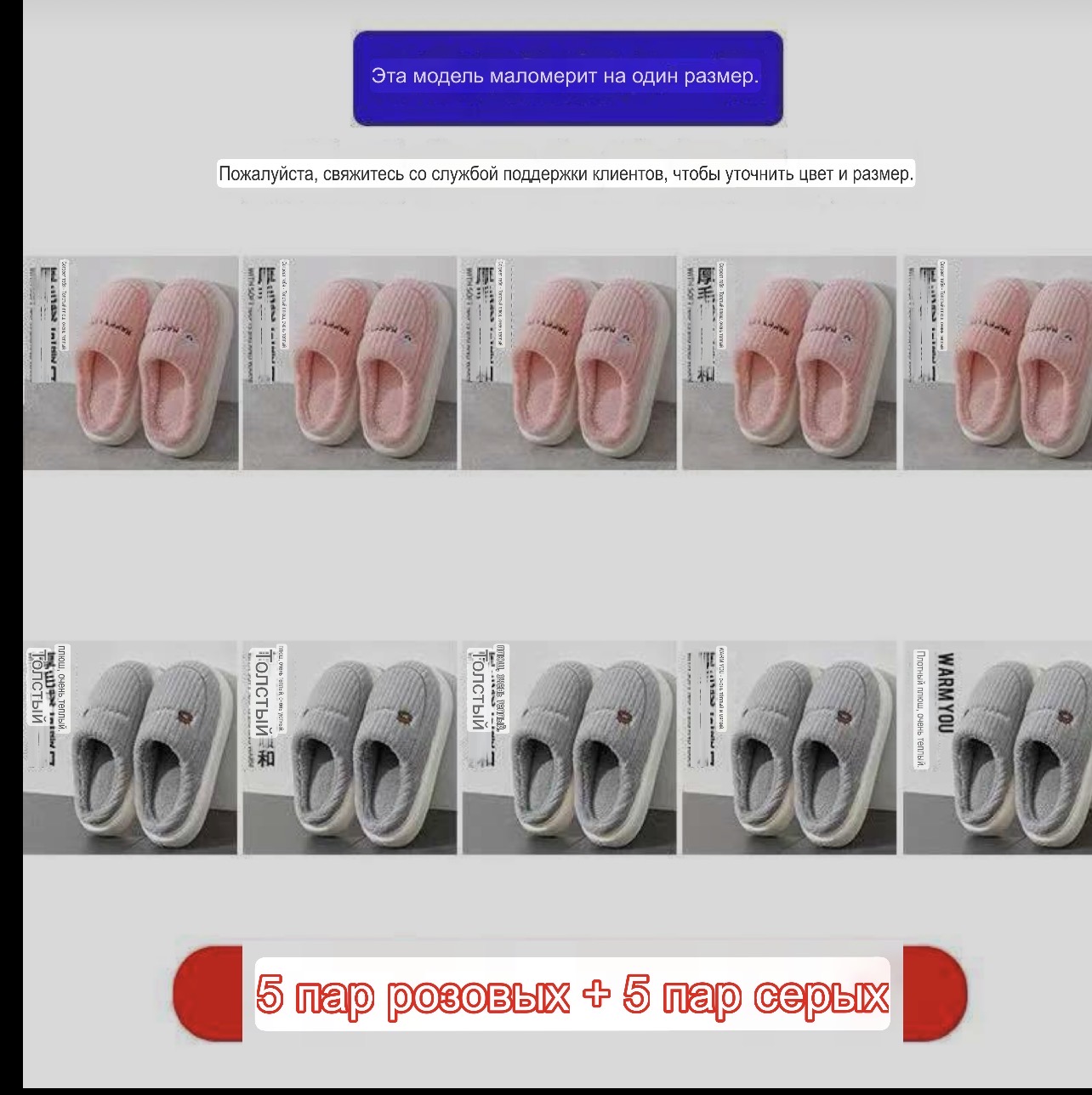Viewport: 1092px width, 1095px height.
Task: Open the fourth pink slippers image
Action: [788, 362]
